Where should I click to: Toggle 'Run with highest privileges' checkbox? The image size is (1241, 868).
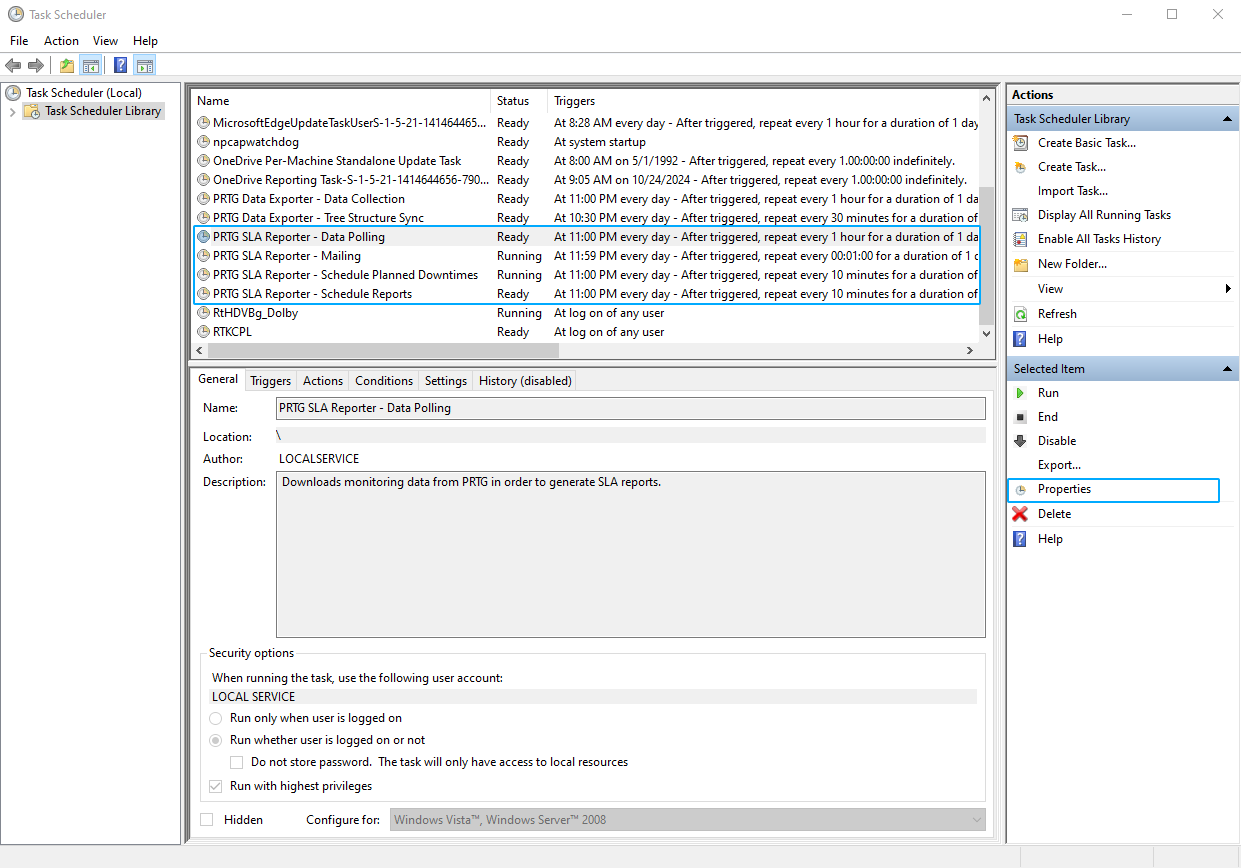pyautogui.click(x=216, y=786)
